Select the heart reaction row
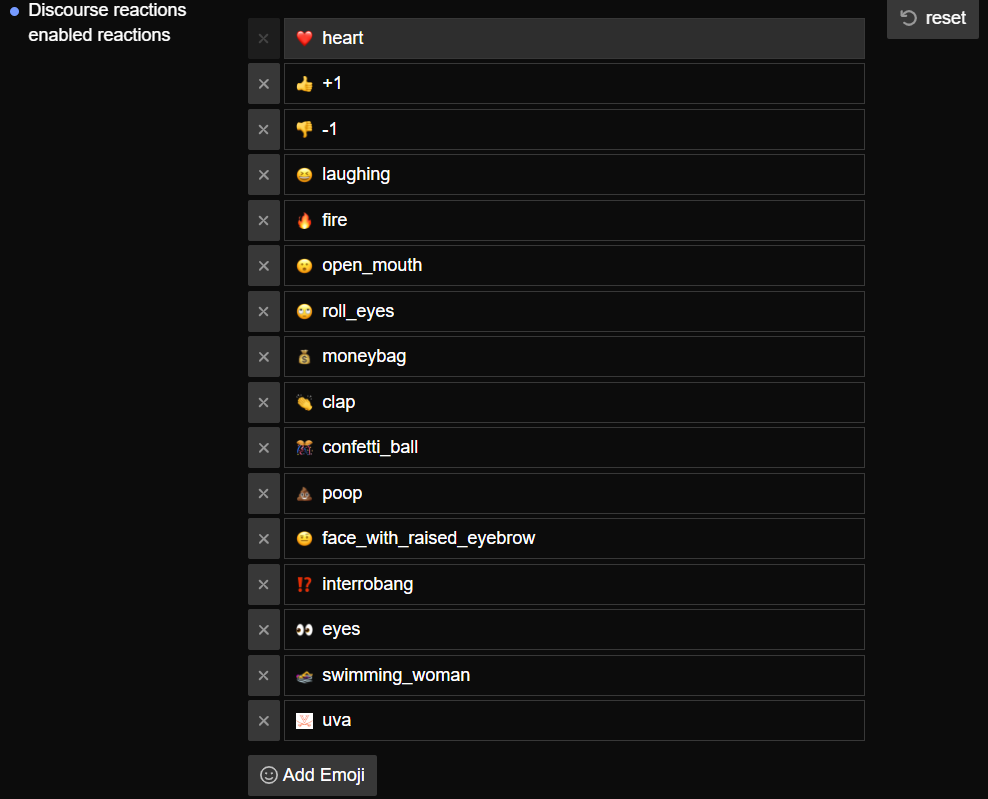This screenshot has width=988, height=799. 574,38
